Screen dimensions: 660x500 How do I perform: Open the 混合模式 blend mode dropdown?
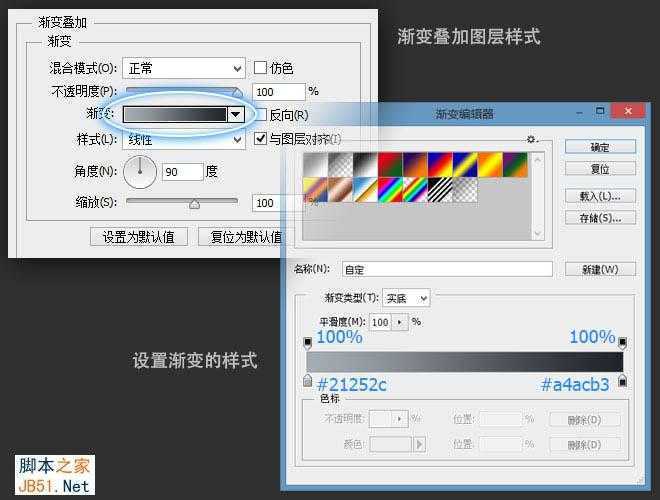tap(184, 68)
